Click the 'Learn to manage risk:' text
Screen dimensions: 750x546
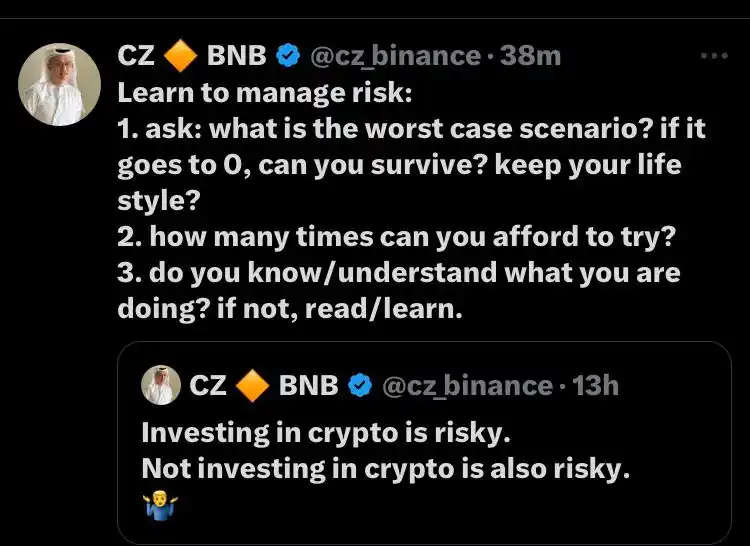[265, 93]
